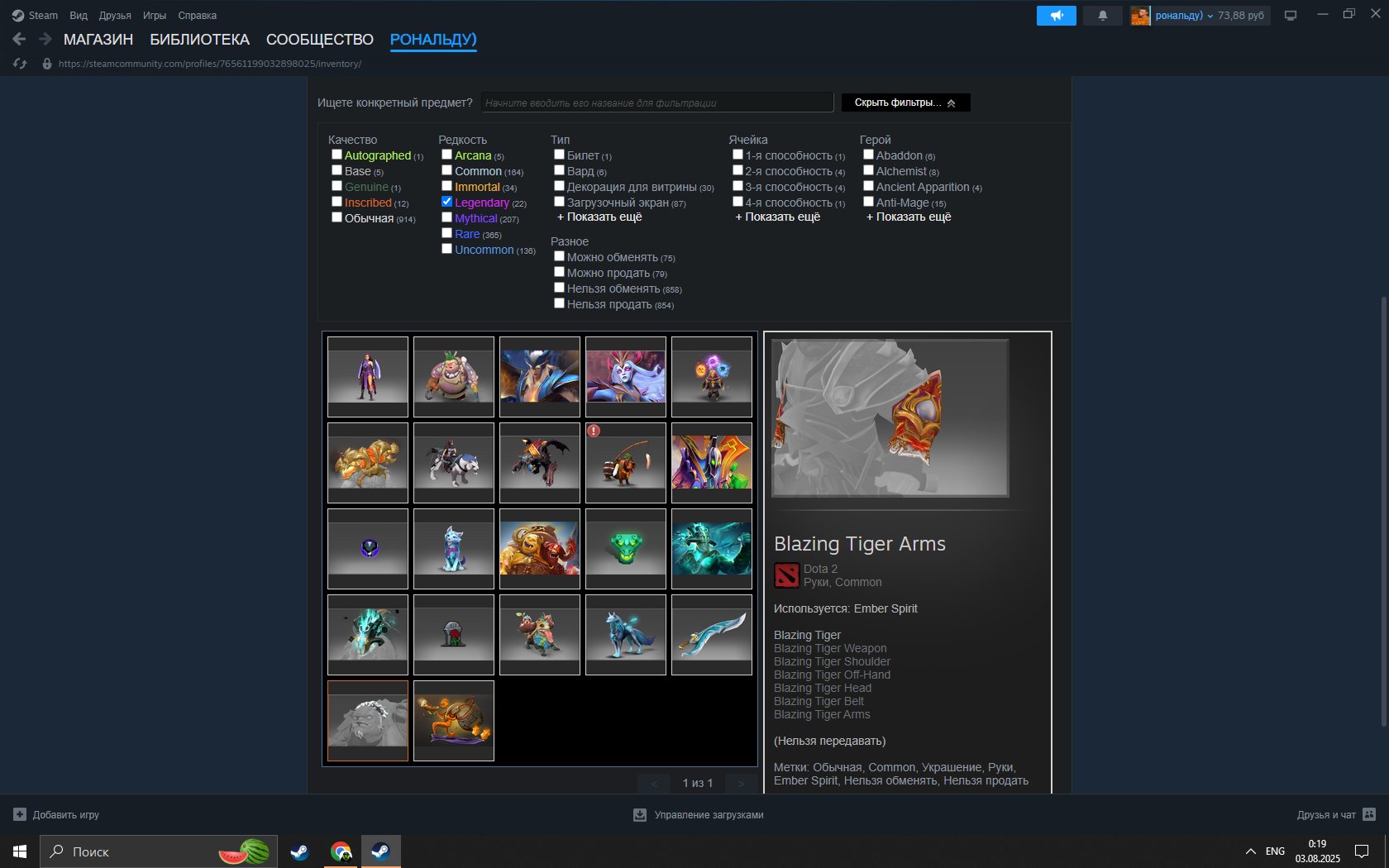The image size is (1389, 868).
Task: Expand Показать ещё under Герой
Action: (908, 217)
